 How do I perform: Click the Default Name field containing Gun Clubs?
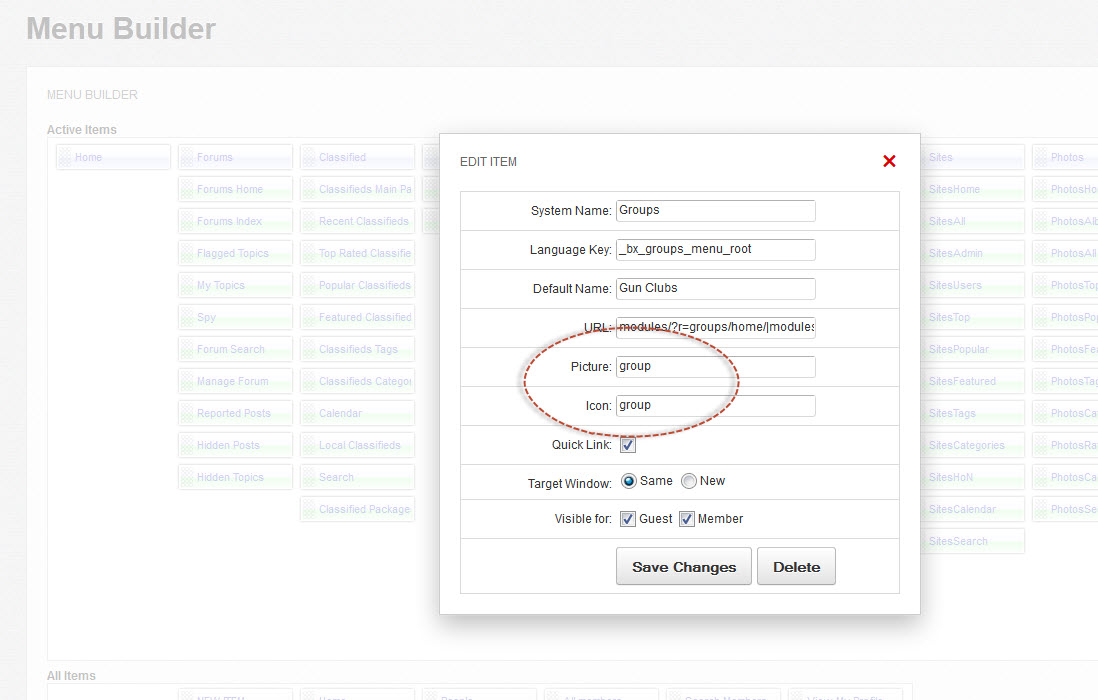(715, 288)
